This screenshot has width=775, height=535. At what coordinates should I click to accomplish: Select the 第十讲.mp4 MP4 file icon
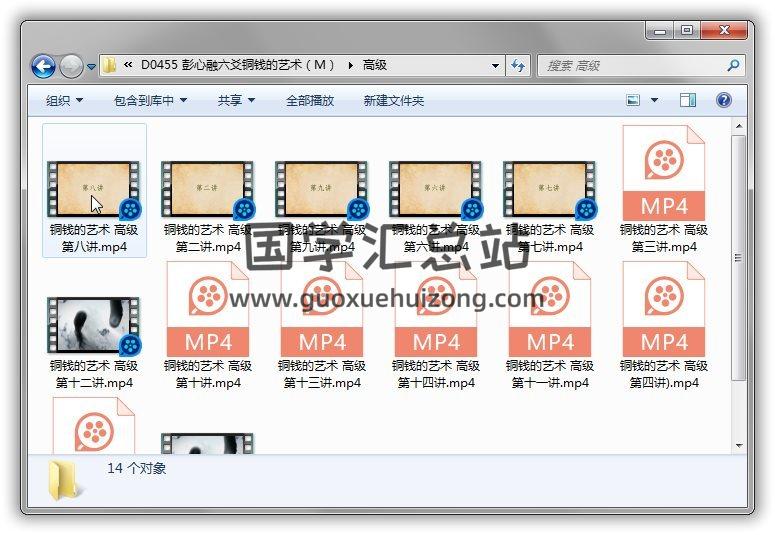208,309
